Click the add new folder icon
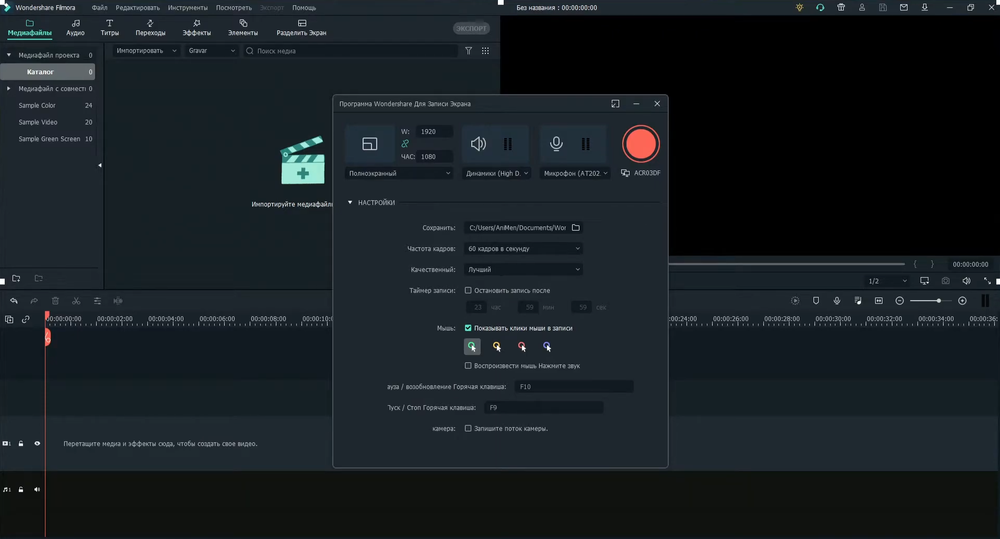The height and width of the screenshot is (539, 1000). point(17,279)
